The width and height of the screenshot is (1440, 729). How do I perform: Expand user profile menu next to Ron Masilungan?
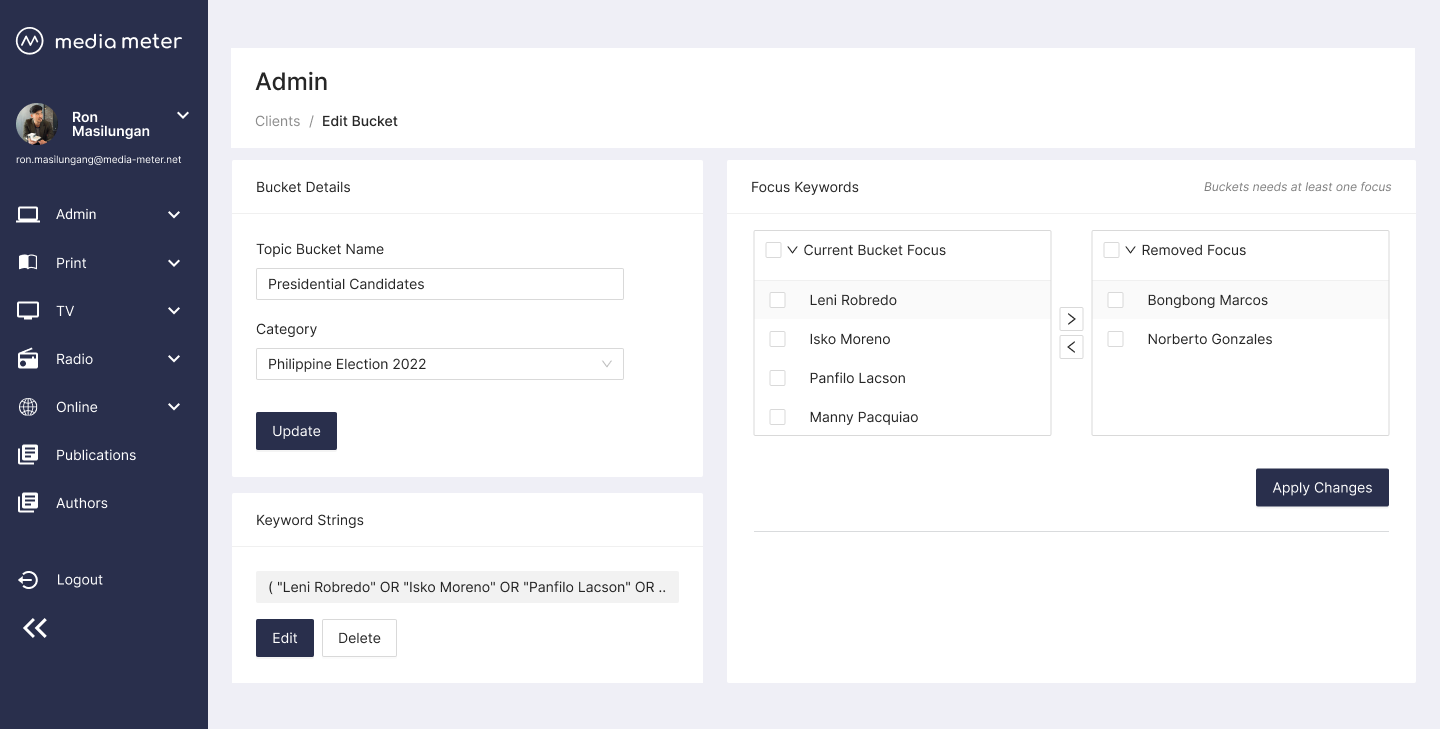pos(183,116)
